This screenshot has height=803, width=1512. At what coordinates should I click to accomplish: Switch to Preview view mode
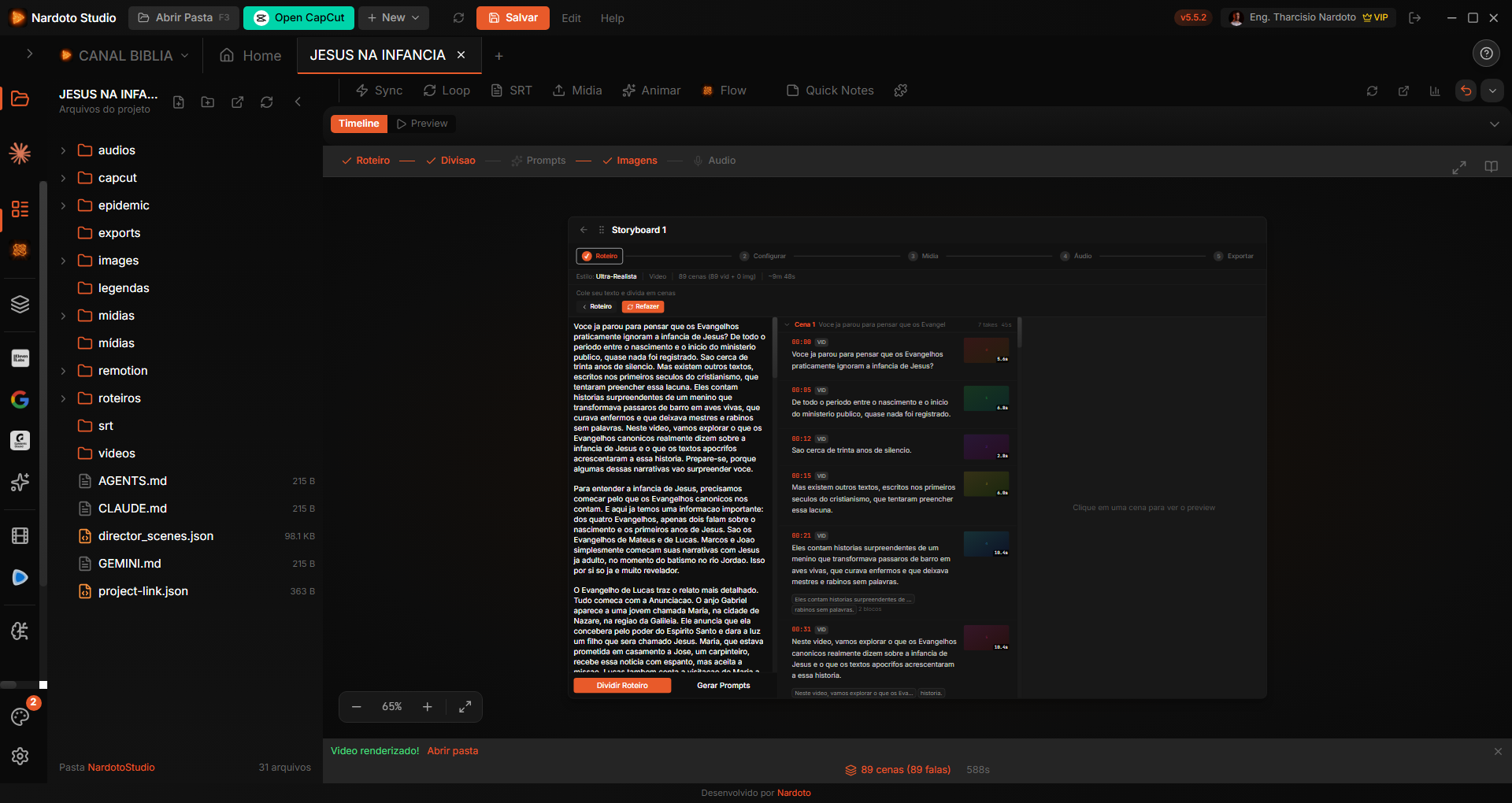click(422, 124)
